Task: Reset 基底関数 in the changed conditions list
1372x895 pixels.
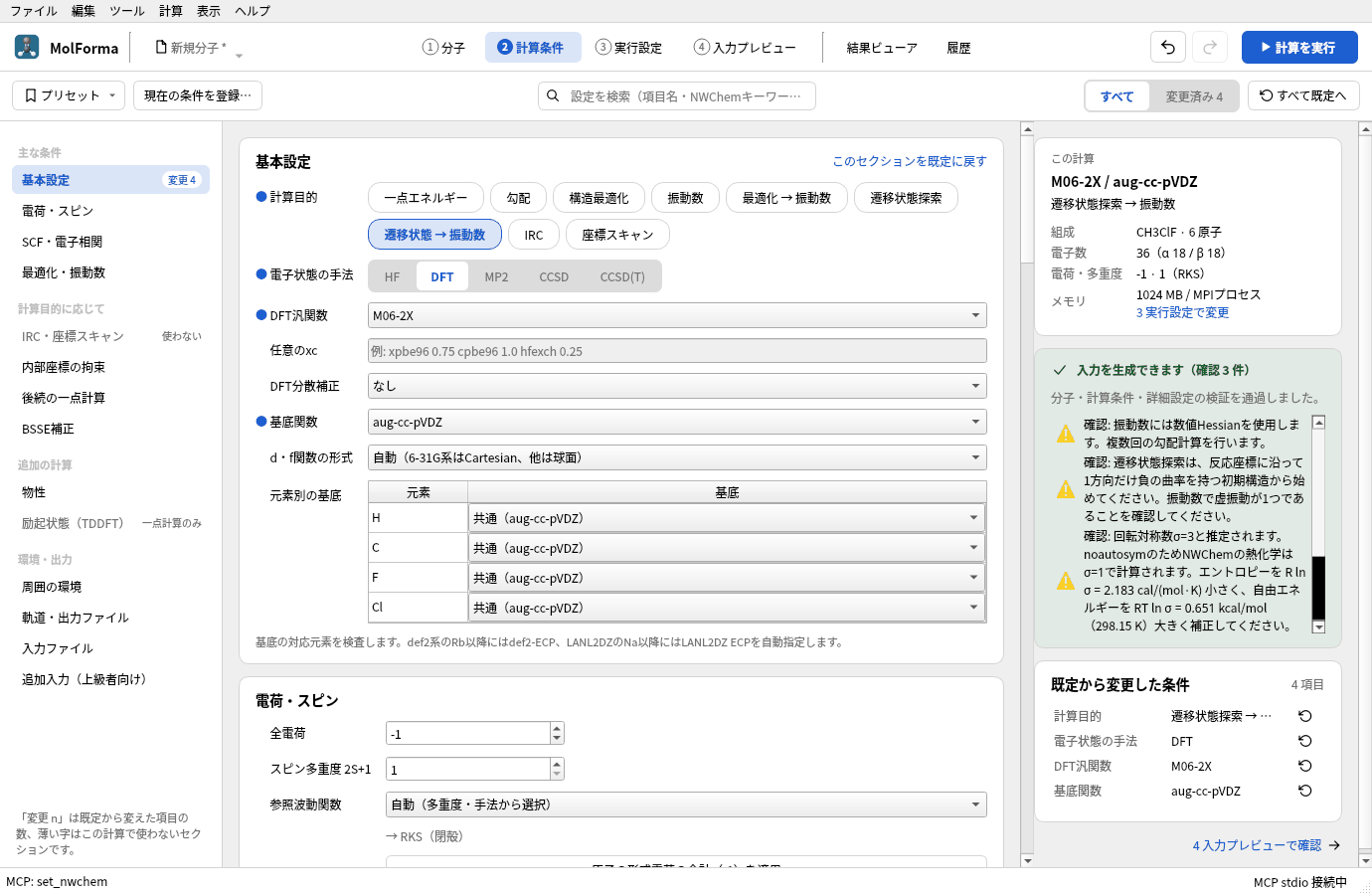Action: (1305, 791)
